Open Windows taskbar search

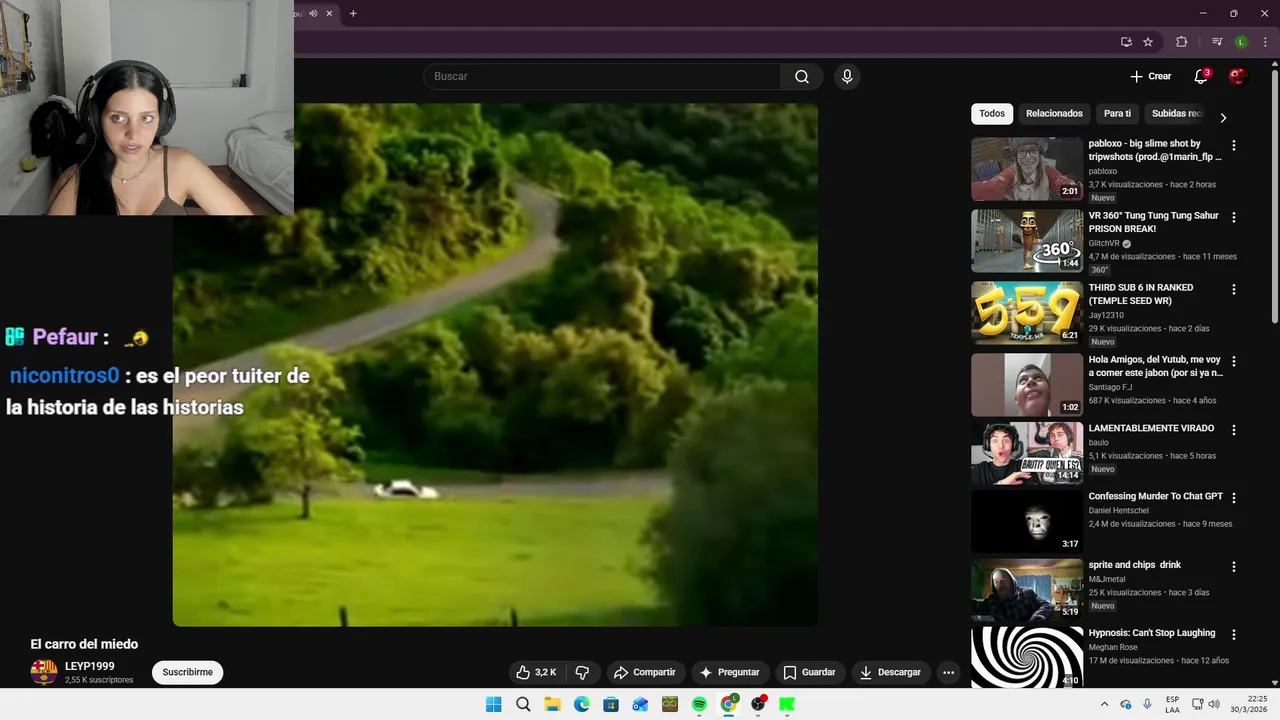pyautogui.click(x=523, y=704)
